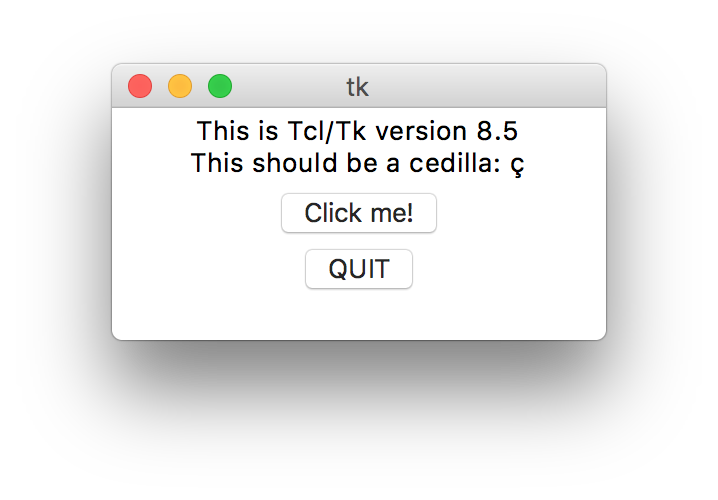Click the word 'Tcl/Tk' in the first label
718x500 pixels.
326,131
